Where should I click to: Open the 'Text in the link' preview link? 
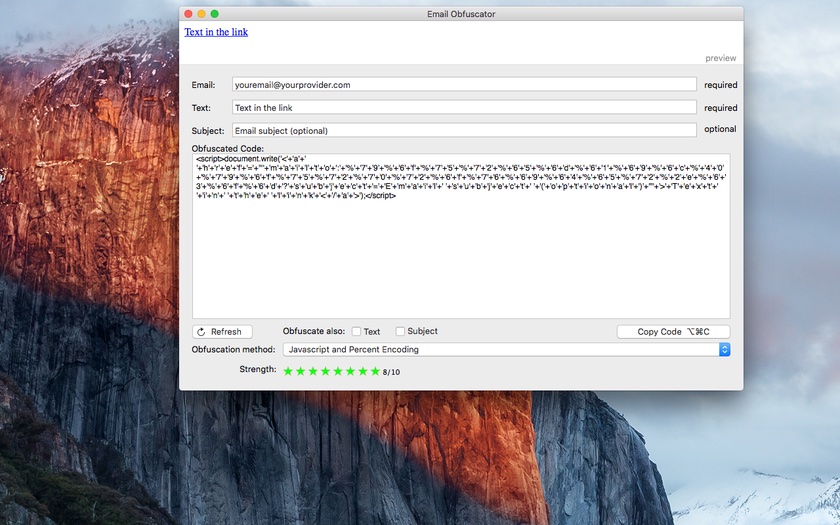(216, 32)
